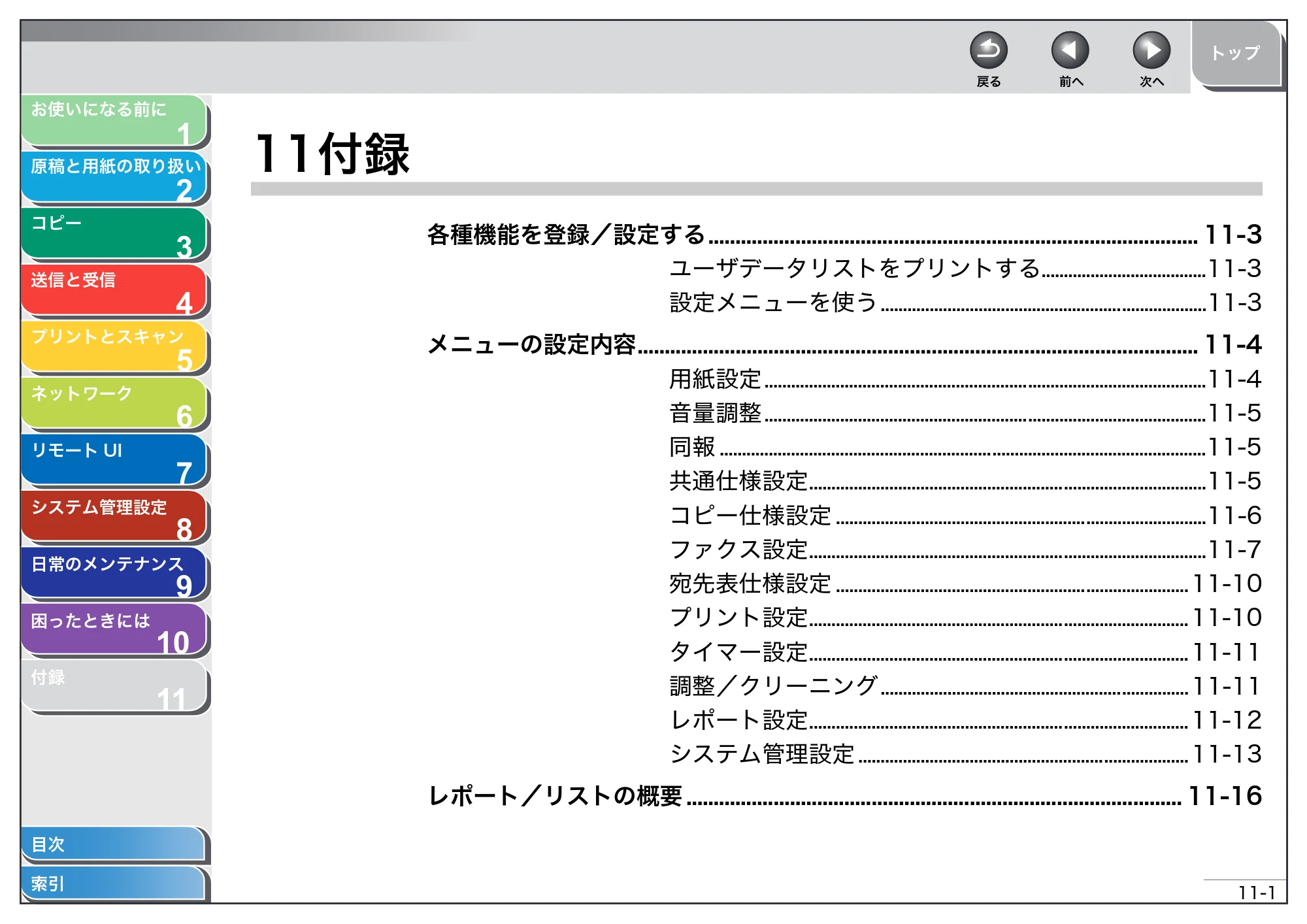This screenshot has height=924, width=1307.
Task: Jump to 音量調整 entry
Action: coord(965,413)
